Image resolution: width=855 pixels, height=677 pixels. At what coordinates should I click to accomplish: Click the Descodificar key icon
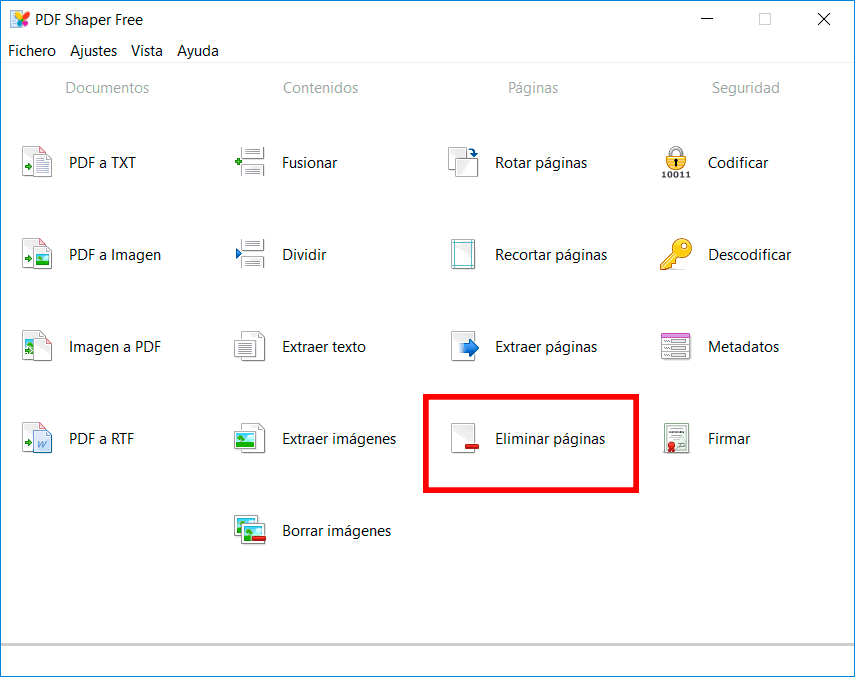tap(676, 254)
